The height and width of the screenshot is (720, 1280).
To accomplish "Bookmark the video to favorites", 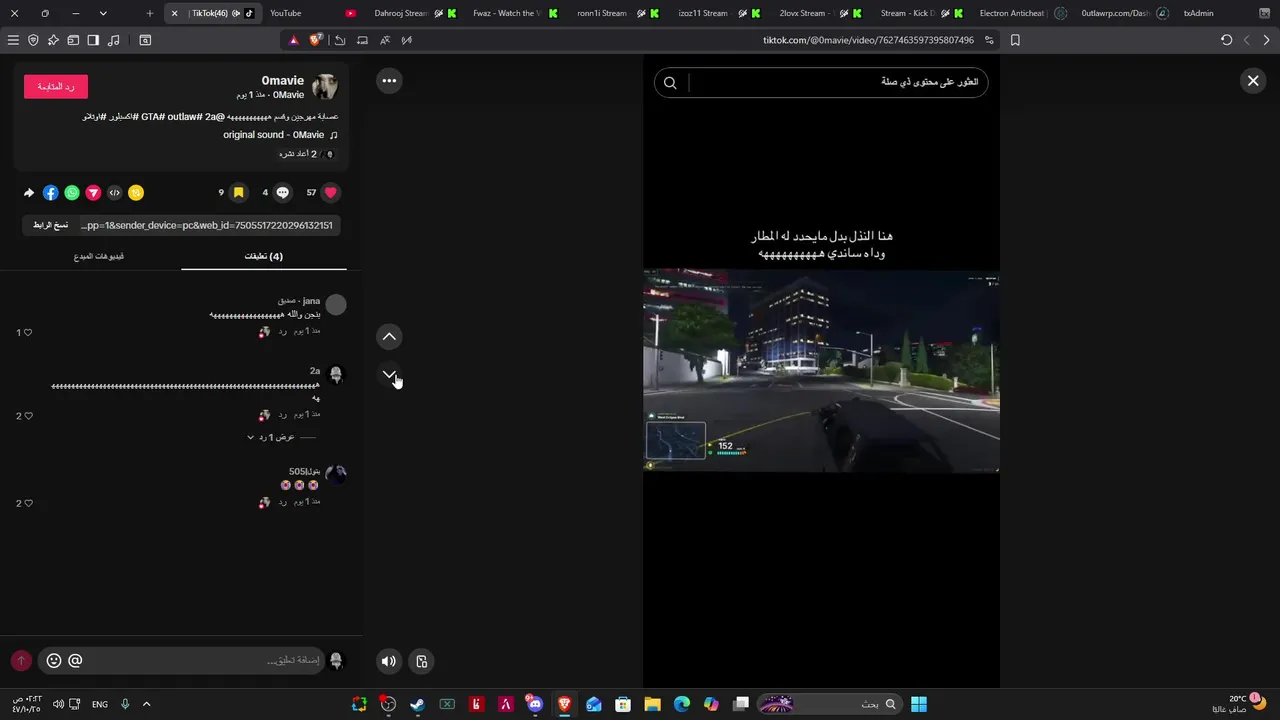I will (238, 193).
